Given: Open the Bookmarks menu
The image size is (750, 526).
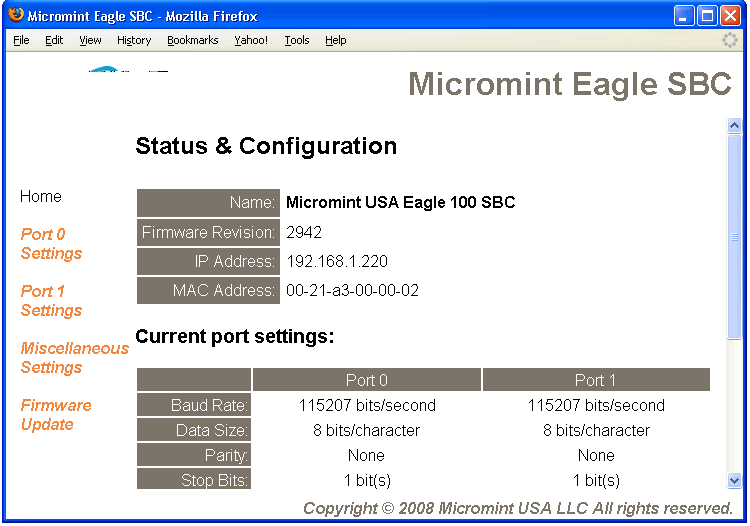Looking at the screenshot, I should [192, 40].
